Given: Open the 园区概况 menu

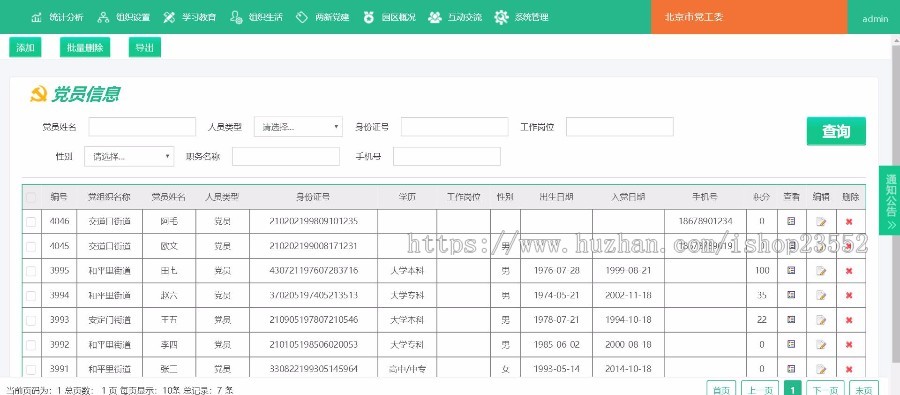Looking at the screenshot, I should click(389, 17).
